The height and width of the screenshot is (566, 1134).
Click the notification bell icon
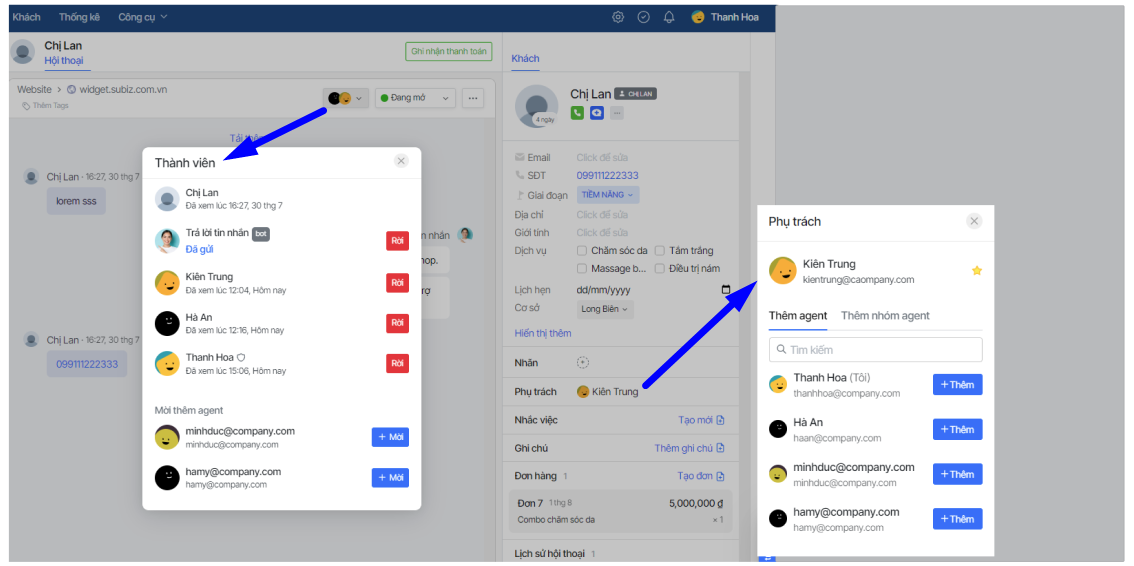tap(669, 17)
